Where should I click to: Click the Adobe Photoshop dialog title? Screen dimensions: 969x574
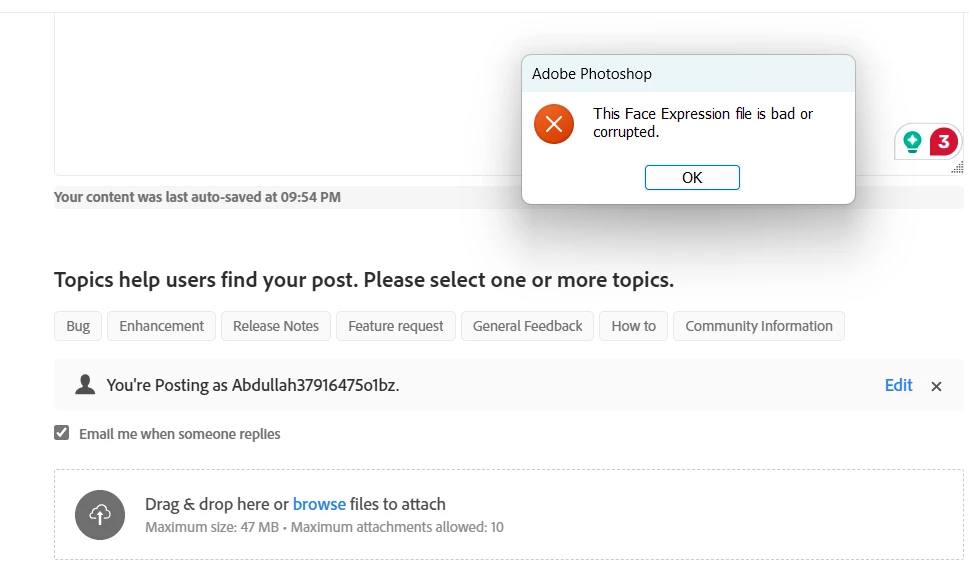(x=591, y=74)
